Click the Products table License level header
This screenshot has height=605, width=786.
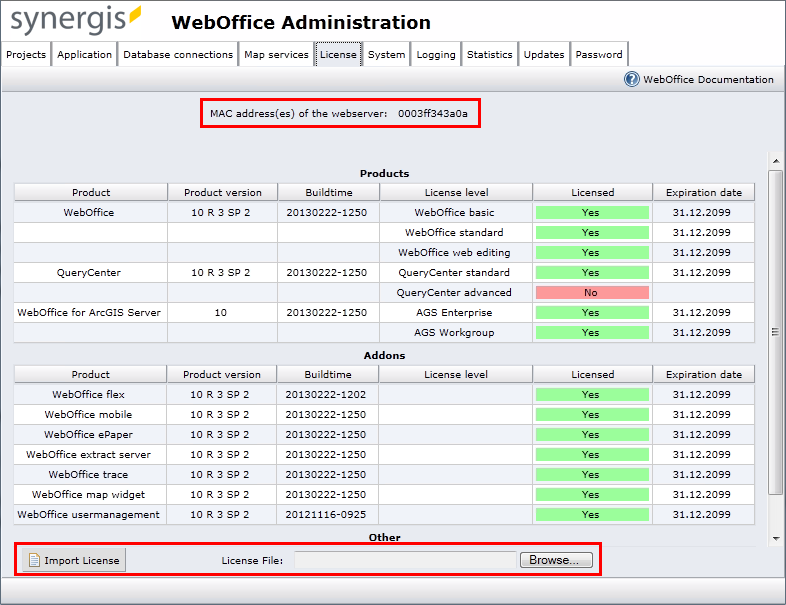coord(456,192)
